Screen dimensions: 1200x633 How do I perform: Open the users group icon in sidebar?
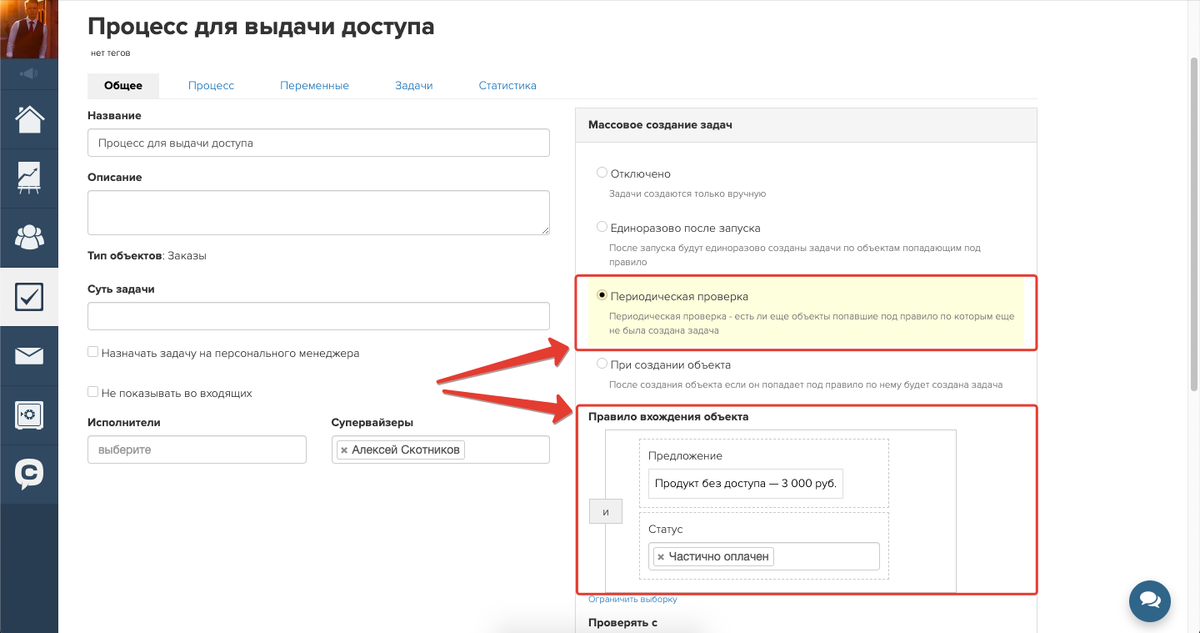(x=29, y=237)
